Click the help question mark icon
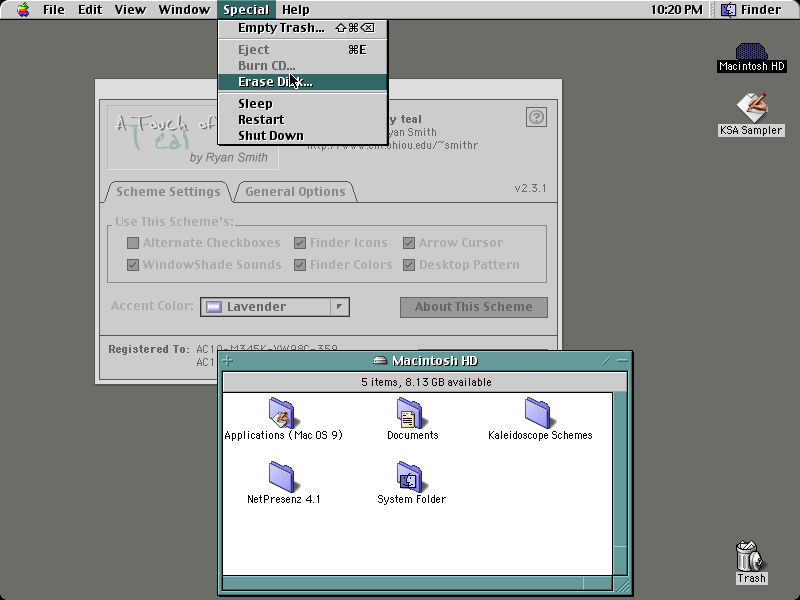The image size is (800, 600). 536,117
